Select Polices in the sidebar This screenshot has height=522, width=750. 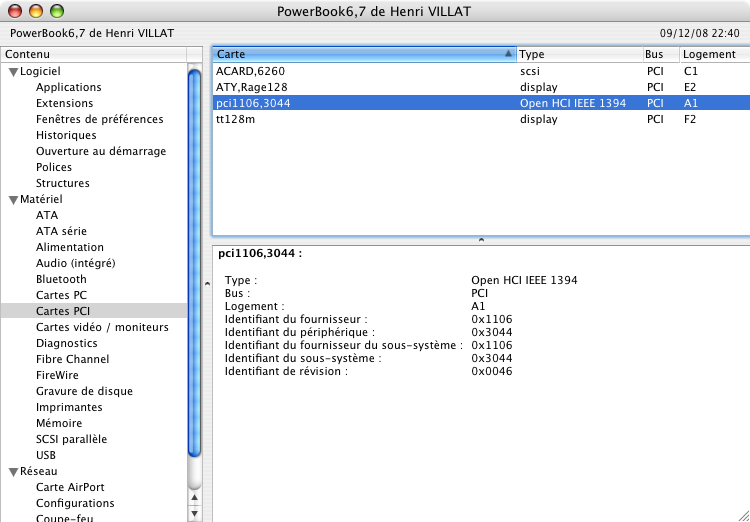click(x=54, y=167)
